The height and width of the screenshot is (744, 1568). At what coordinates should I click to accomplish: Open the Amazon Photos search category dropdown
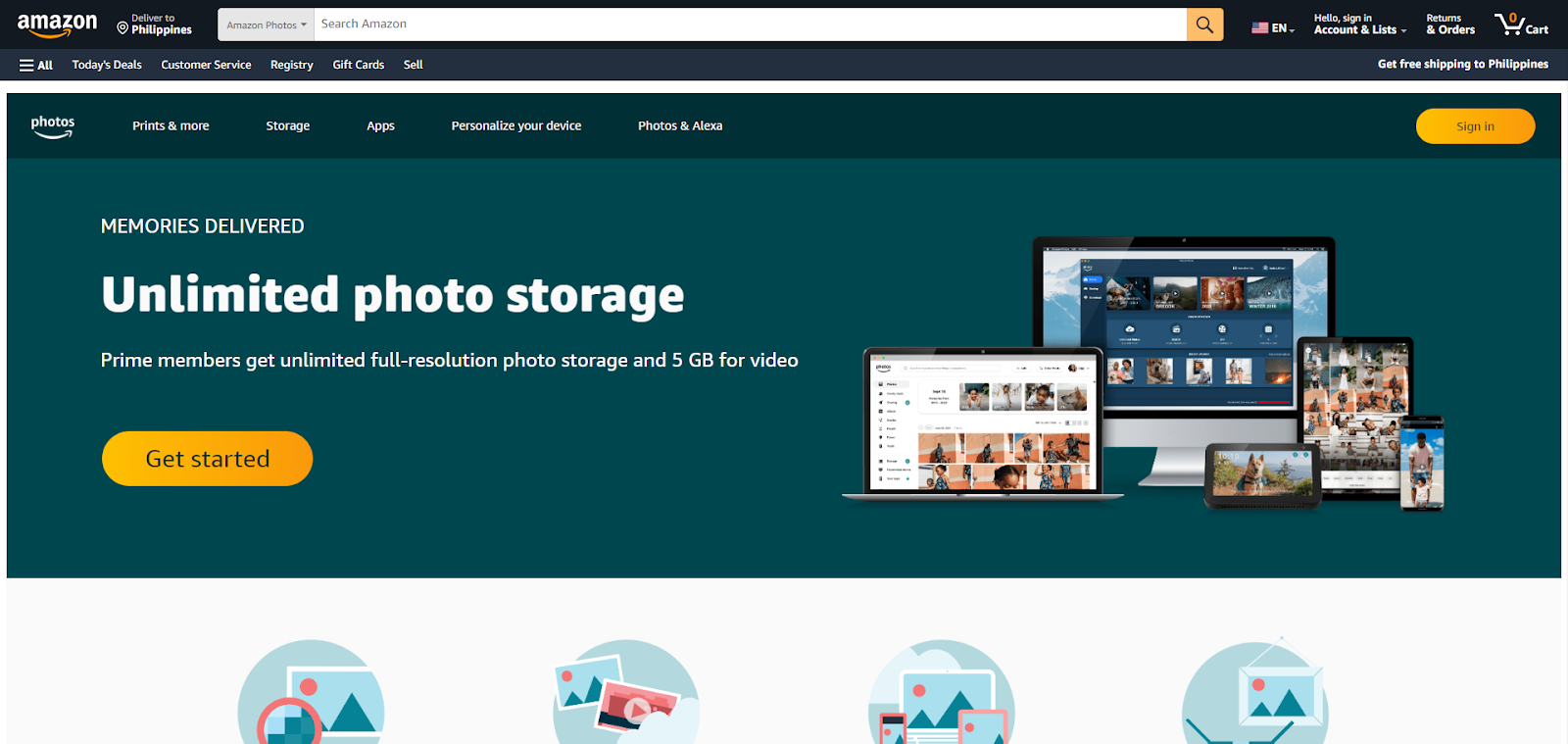[267, 25]
